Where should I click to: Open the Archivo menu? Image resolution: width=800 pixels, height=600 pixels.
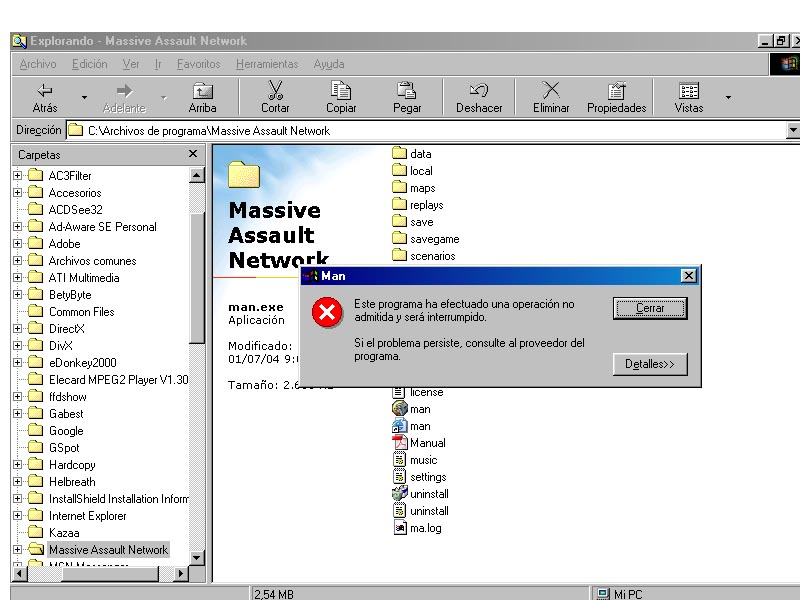coord(38,64)
